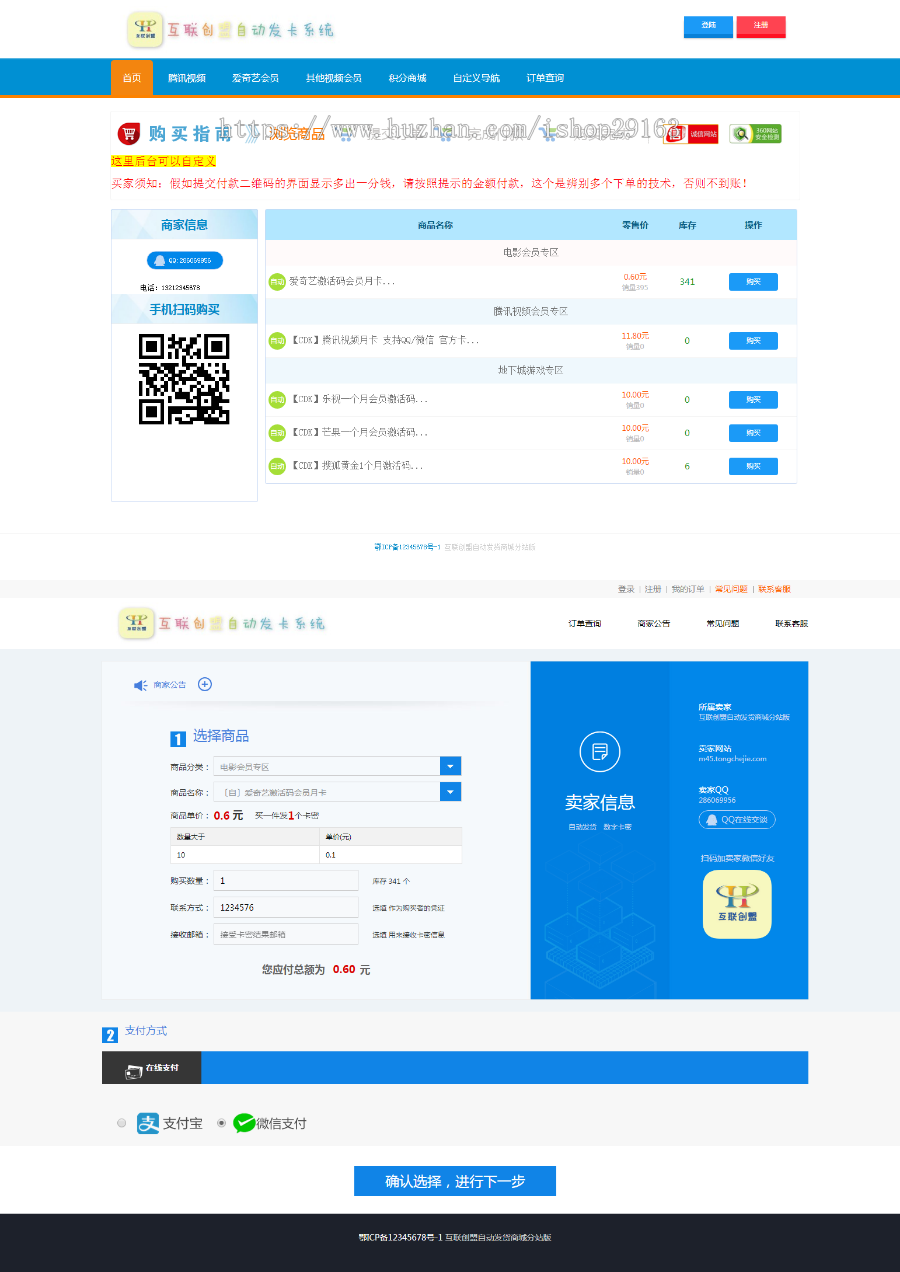This screenshot has width=900, height=1272.
Task: Buy 芒果一个月会员 with 购买 button
Action: point(753,433)
